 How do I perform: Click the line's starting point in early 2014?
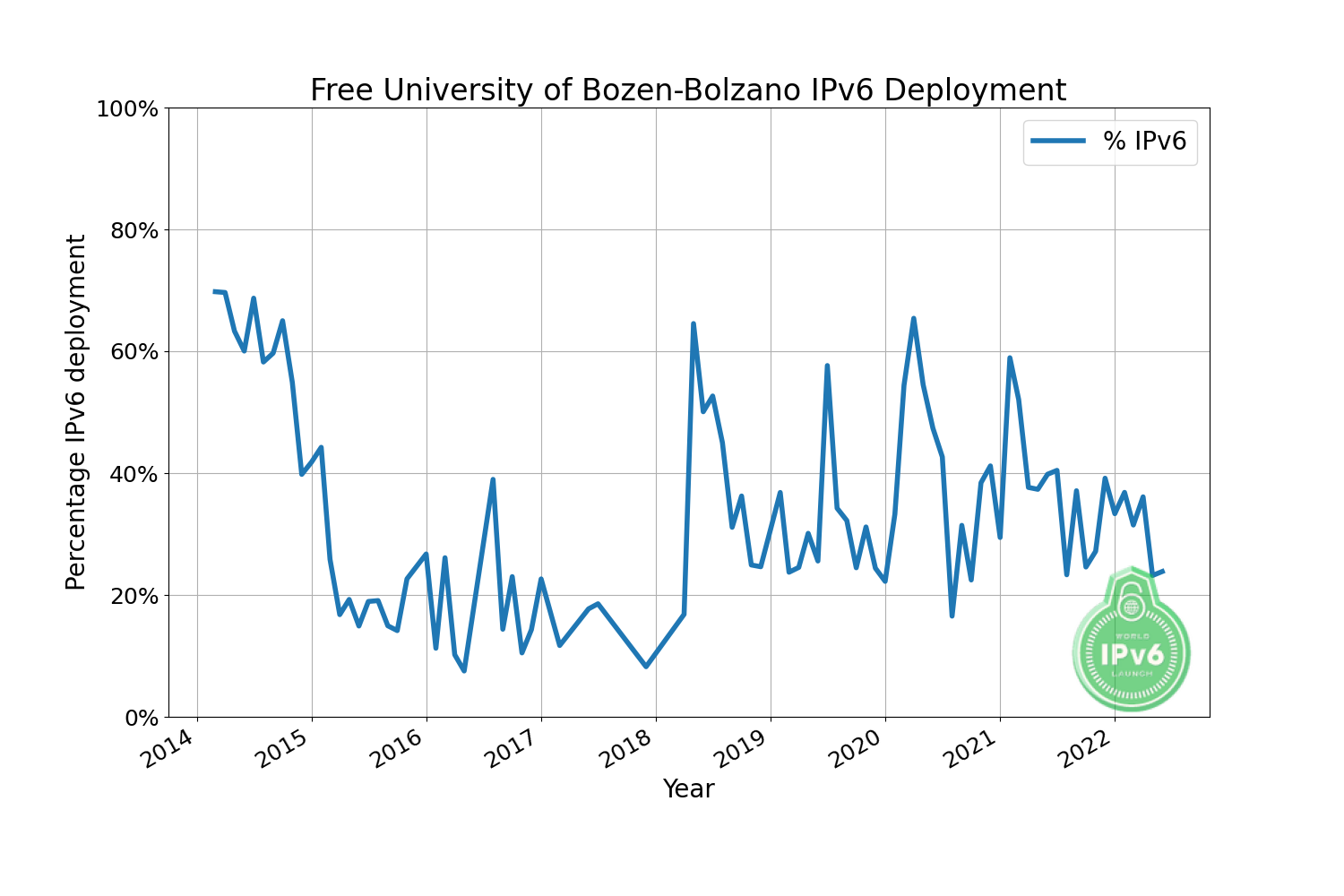(214, 291)
